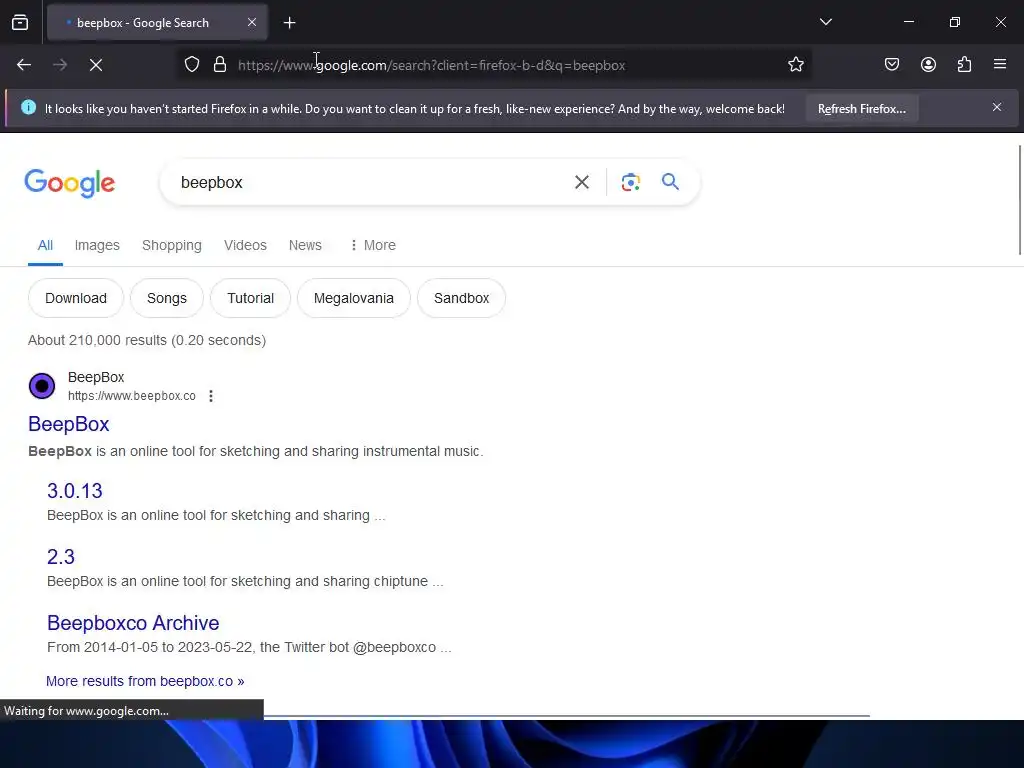Stop loading the page
Image resolution: width=1024 pixels, height=768 pixels.
coord(96,65)
